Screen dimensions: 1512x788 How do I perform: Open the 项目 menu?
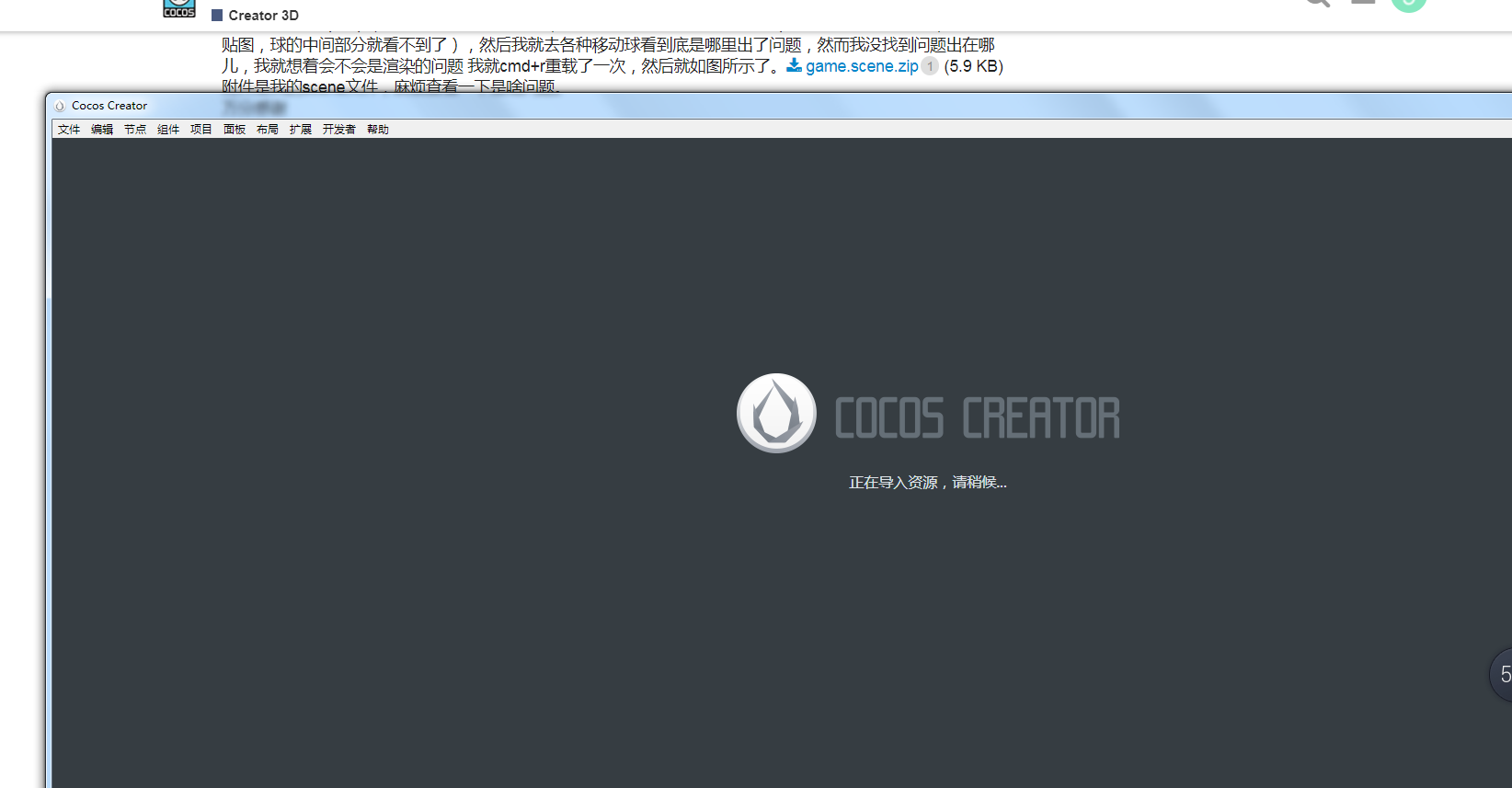201,130
